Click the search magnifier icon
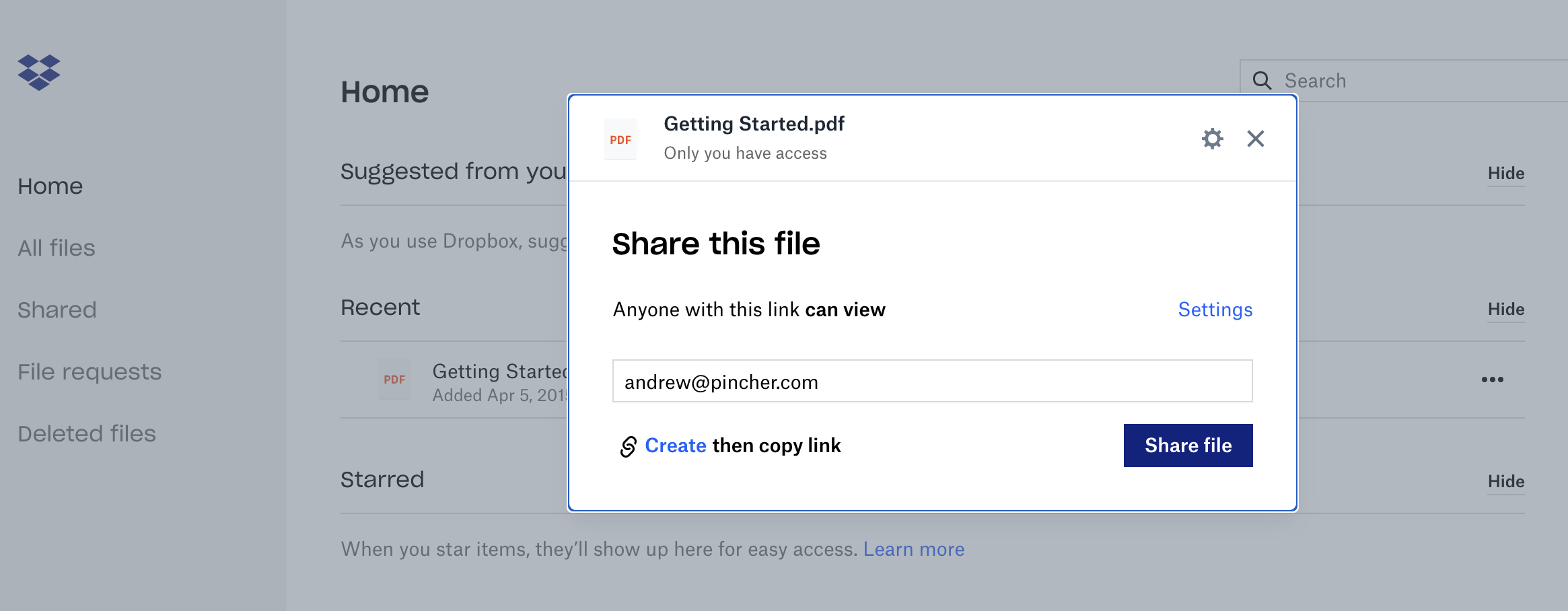 1262,81
